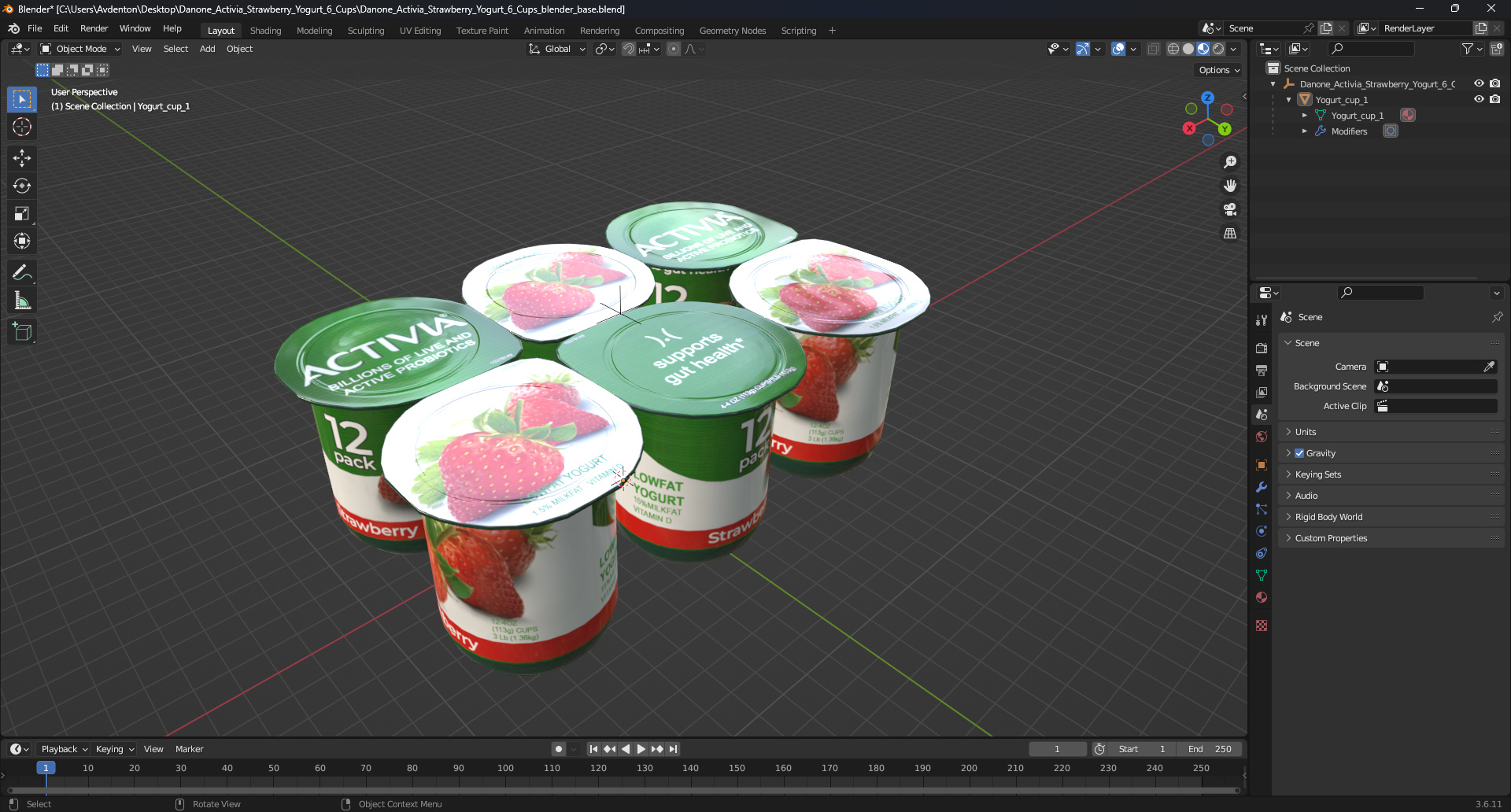Screen dimensions: 1511x812
Task: Open the Modifiers properties tab
Action: [1262, 487]
